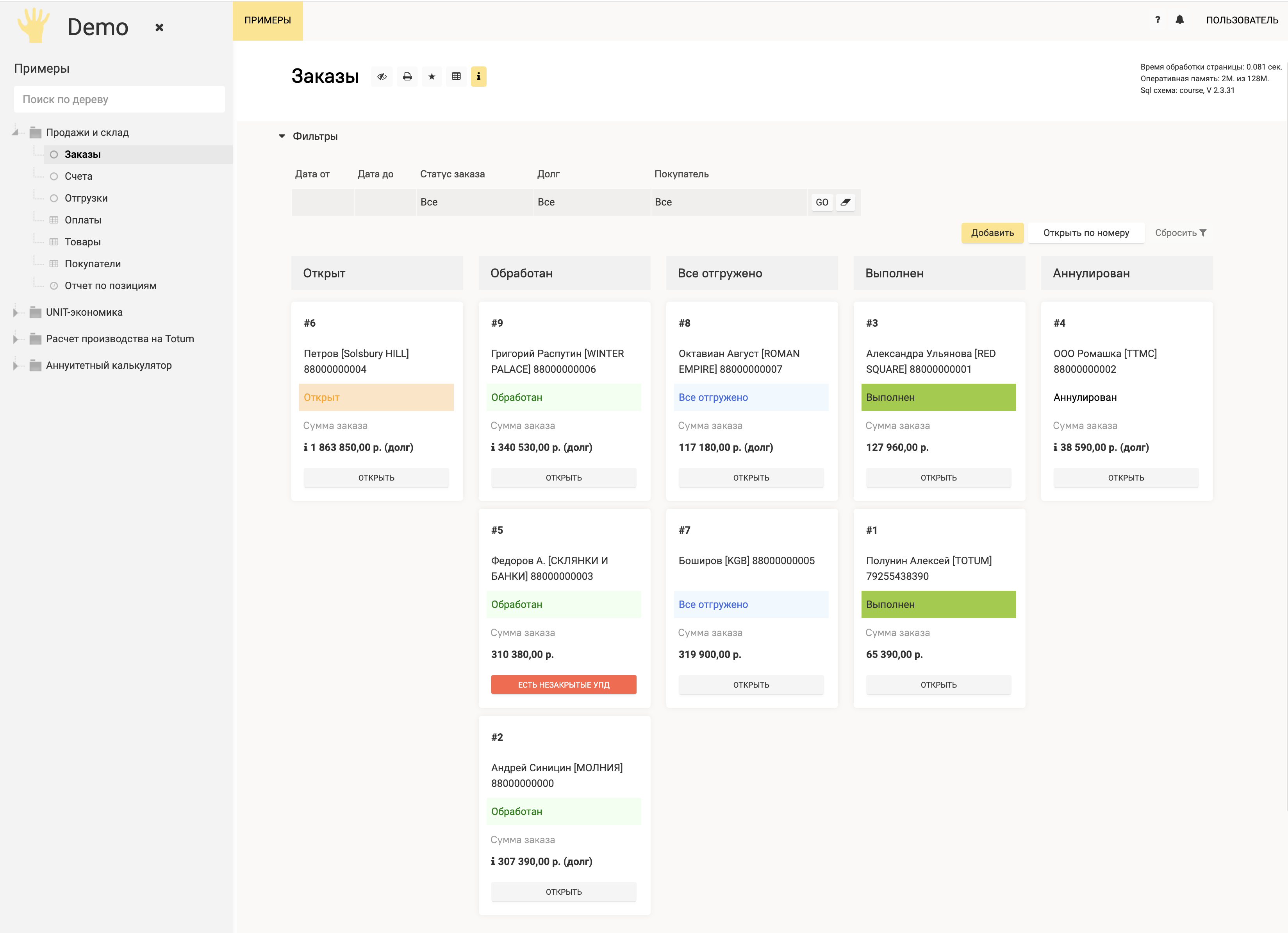Open Долг filter dropdown
1288x933 pixels.
tap(592, 202)
